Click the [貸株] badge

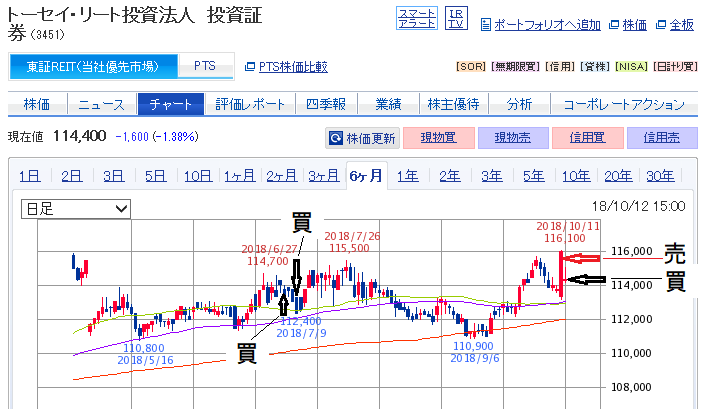[595, 67]
